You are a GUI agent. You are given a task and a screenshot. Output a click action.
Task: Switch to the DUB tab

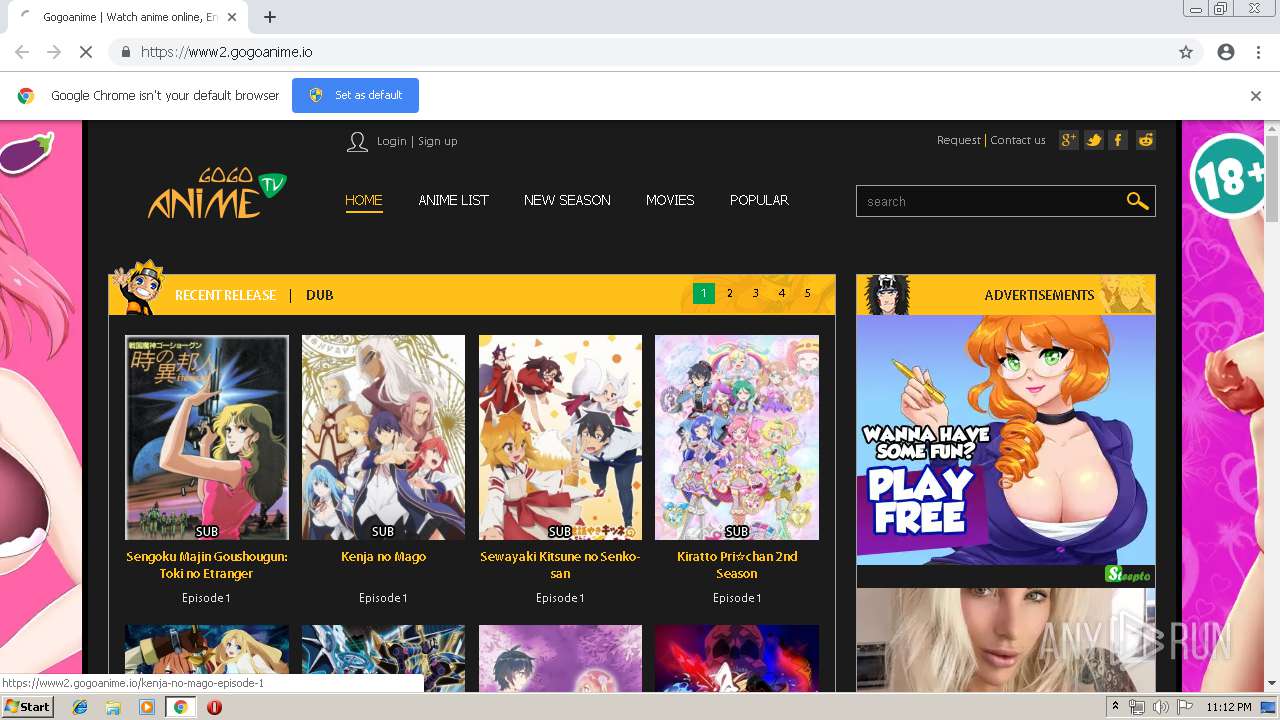pyautogui.click(x=320, y=295)
